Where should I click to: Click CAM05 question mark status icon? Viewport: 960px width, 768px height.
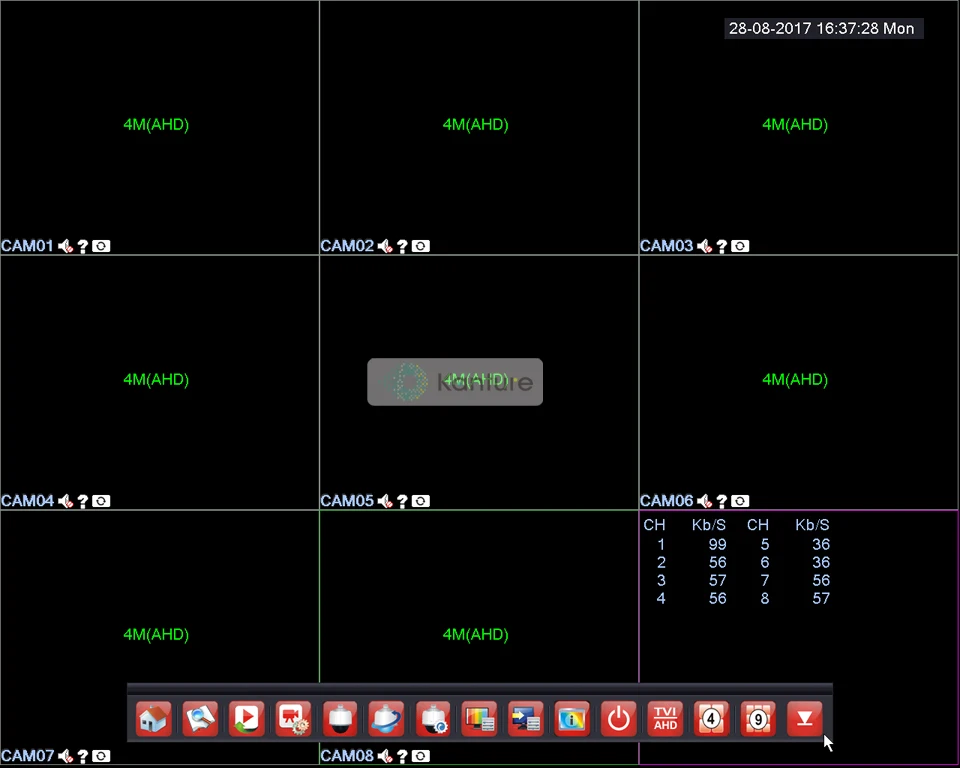tap(402, 501)
